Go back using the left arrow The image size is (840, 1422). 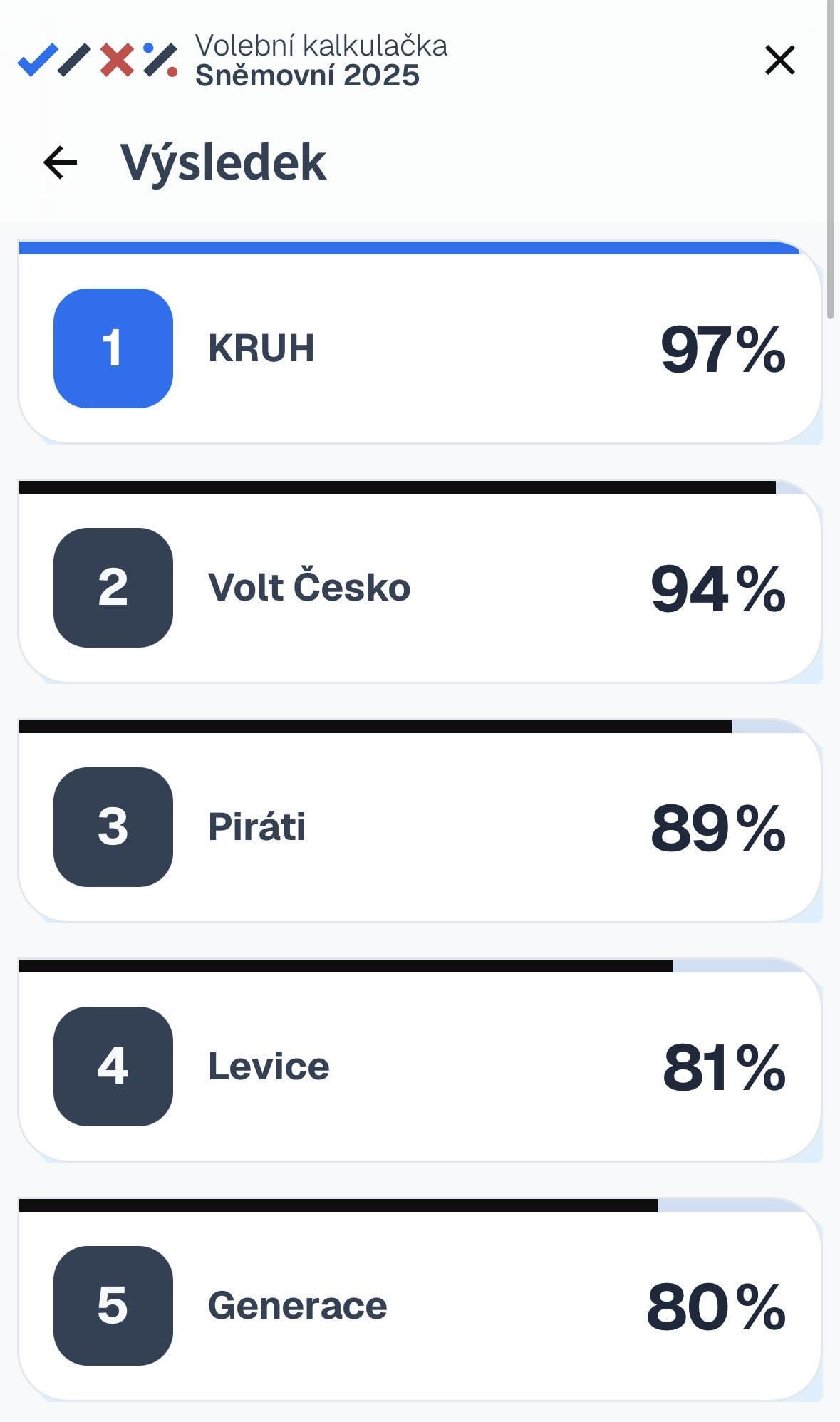[61, 162]
